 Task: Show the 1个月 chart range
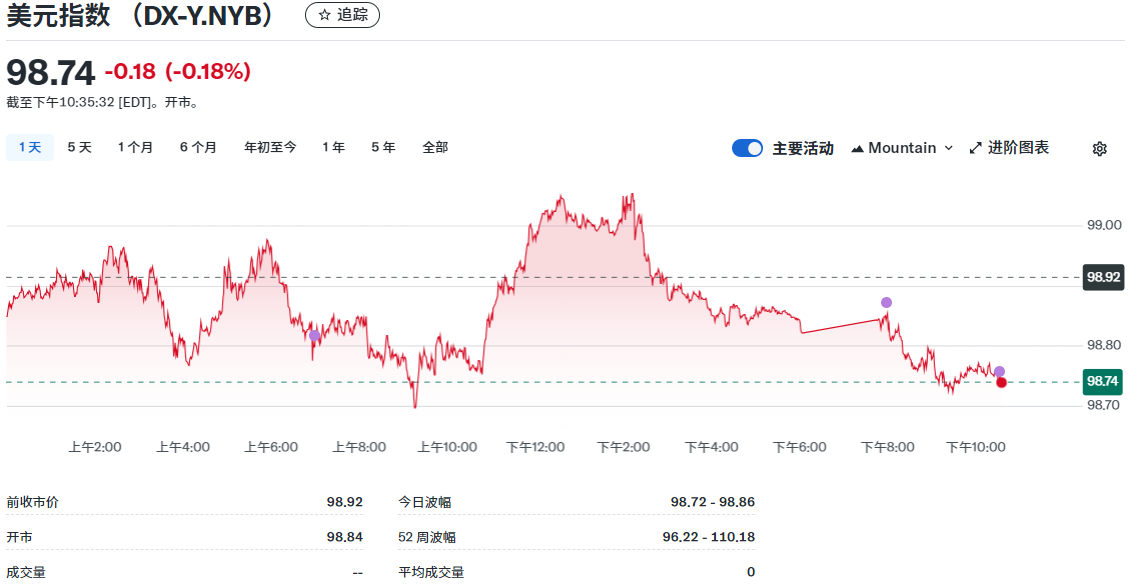(x=135, y=148)
